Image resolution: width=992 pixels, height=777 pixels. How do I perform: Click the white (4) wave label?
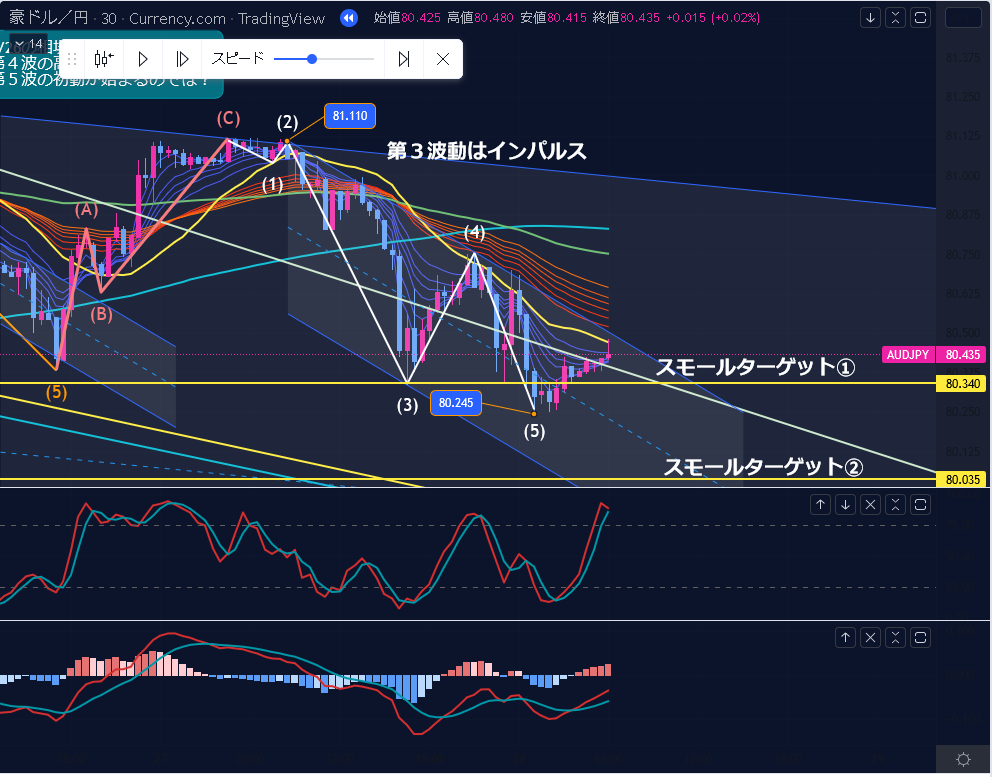pos(474,232)
